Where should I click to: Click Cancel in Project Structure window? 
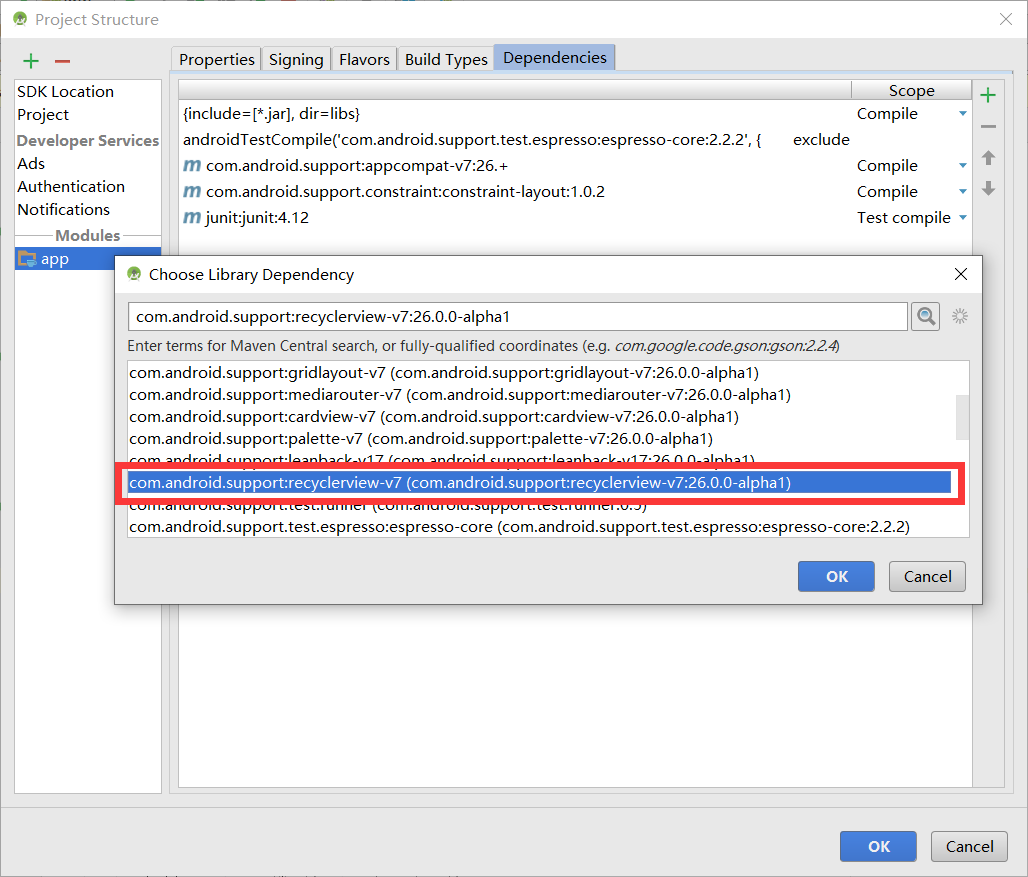969,846
